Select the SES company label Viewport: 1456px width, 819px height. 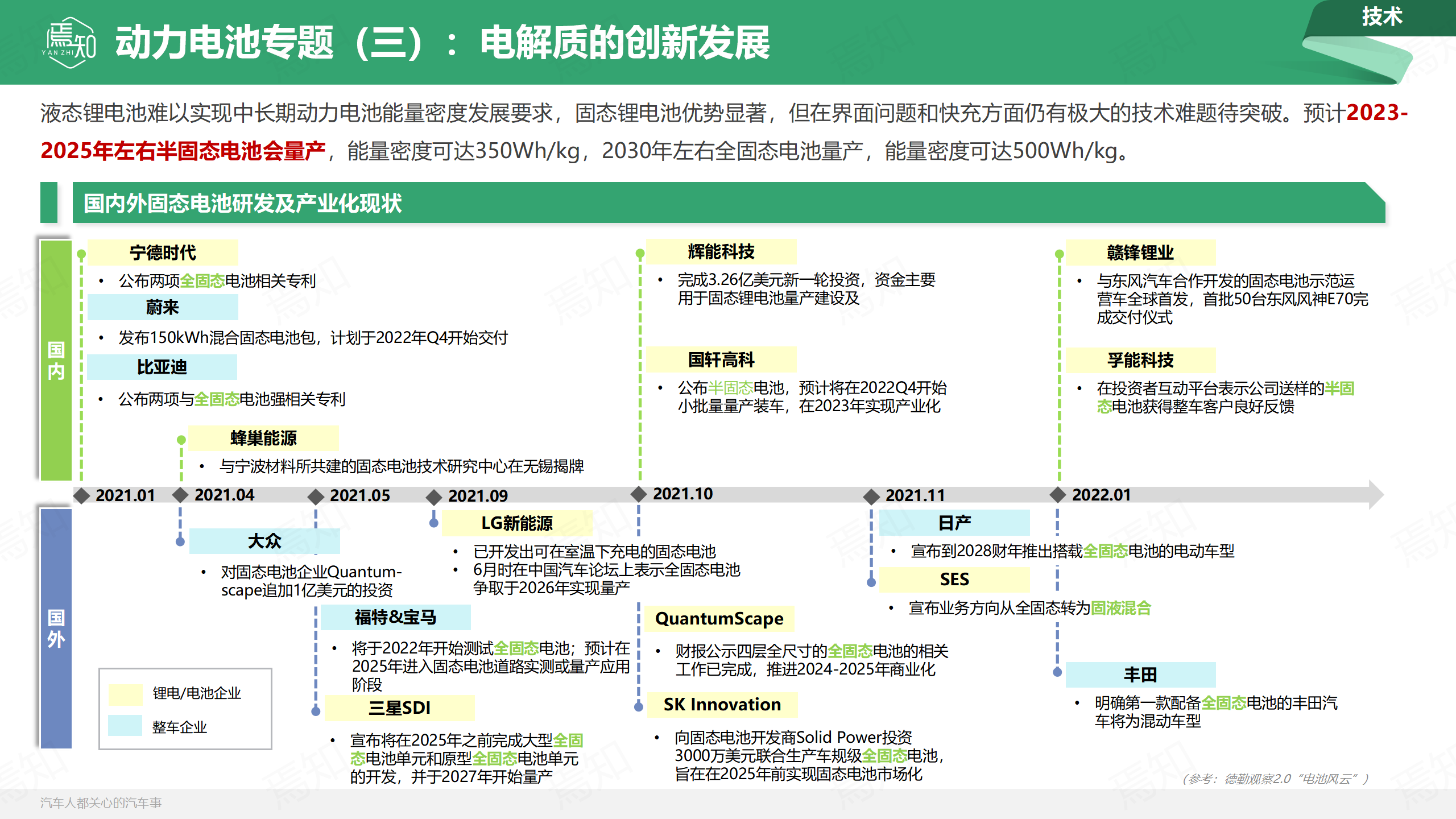pyautogui.click(x=954, y=580)
